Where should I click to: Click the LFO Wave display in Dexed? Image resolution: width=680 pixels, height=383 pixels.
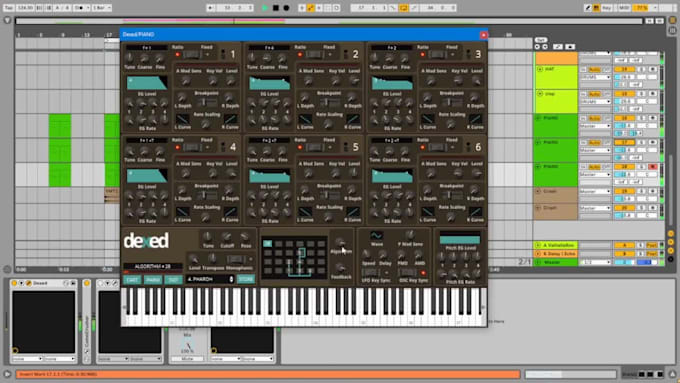click(376, 236)
